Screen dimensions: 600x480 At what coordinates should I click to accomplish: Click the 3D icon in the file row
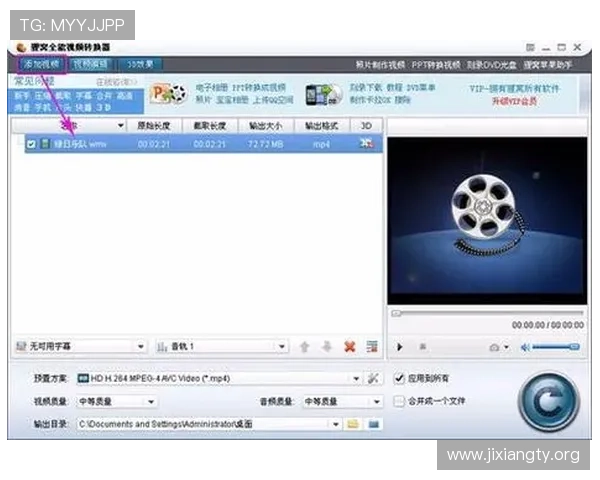(x=366, y=143)
